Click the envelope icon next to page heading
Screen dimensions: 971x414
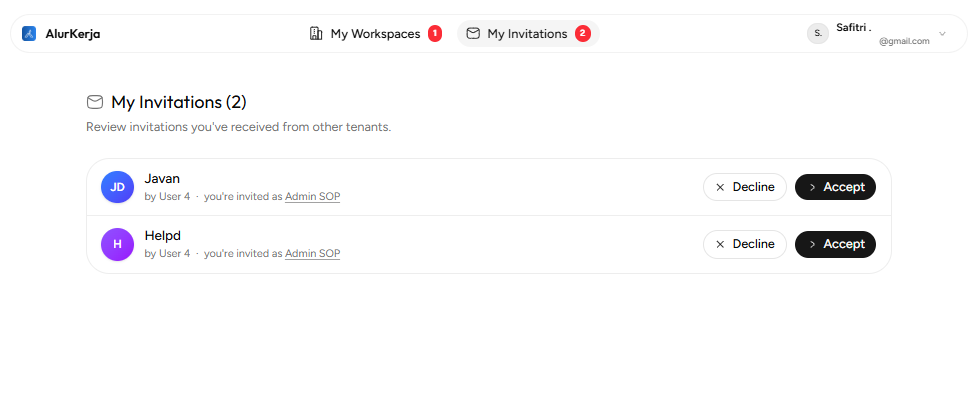[x=95, y=102]
